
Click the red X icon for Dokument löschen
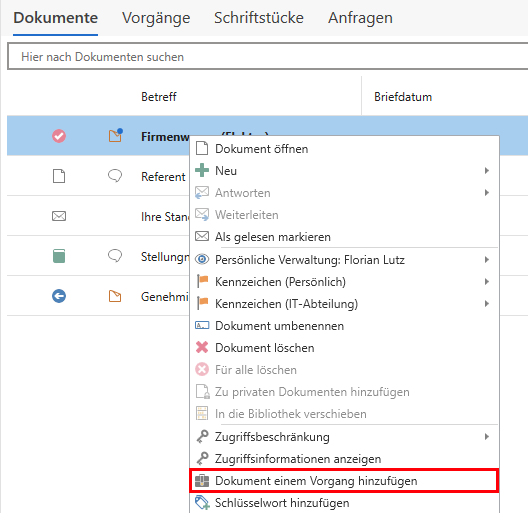click(x=202, y=347)
